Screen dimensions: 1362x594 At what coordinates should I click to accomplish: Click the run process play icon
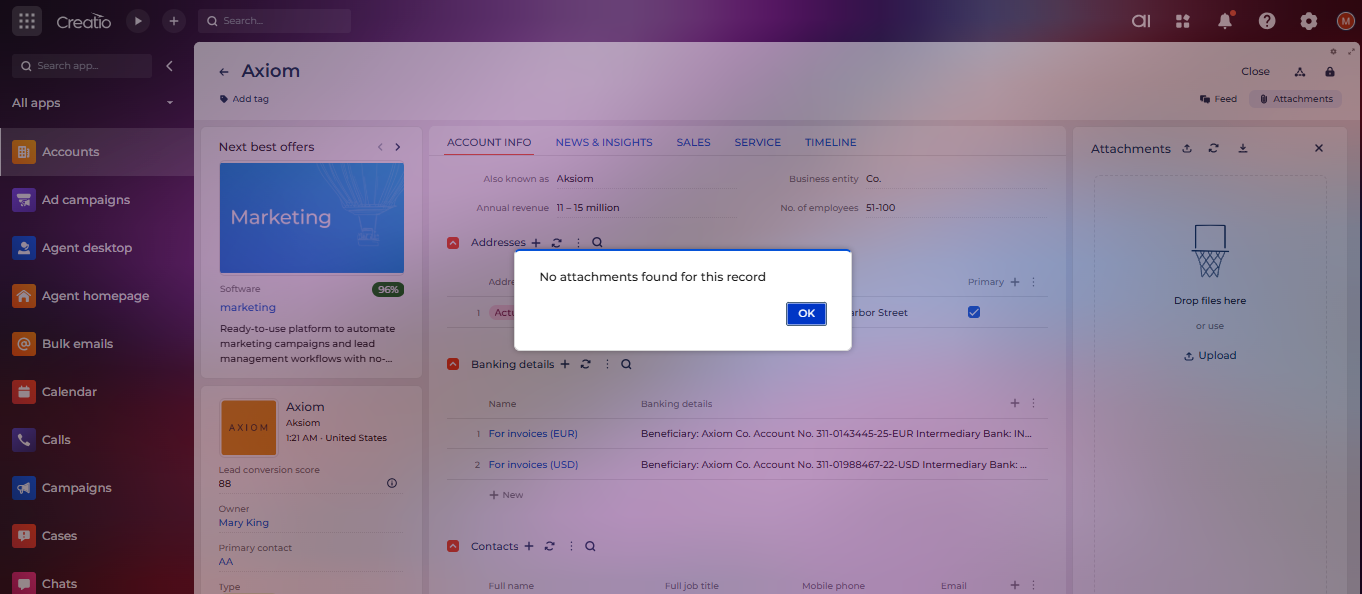[138, 21]
